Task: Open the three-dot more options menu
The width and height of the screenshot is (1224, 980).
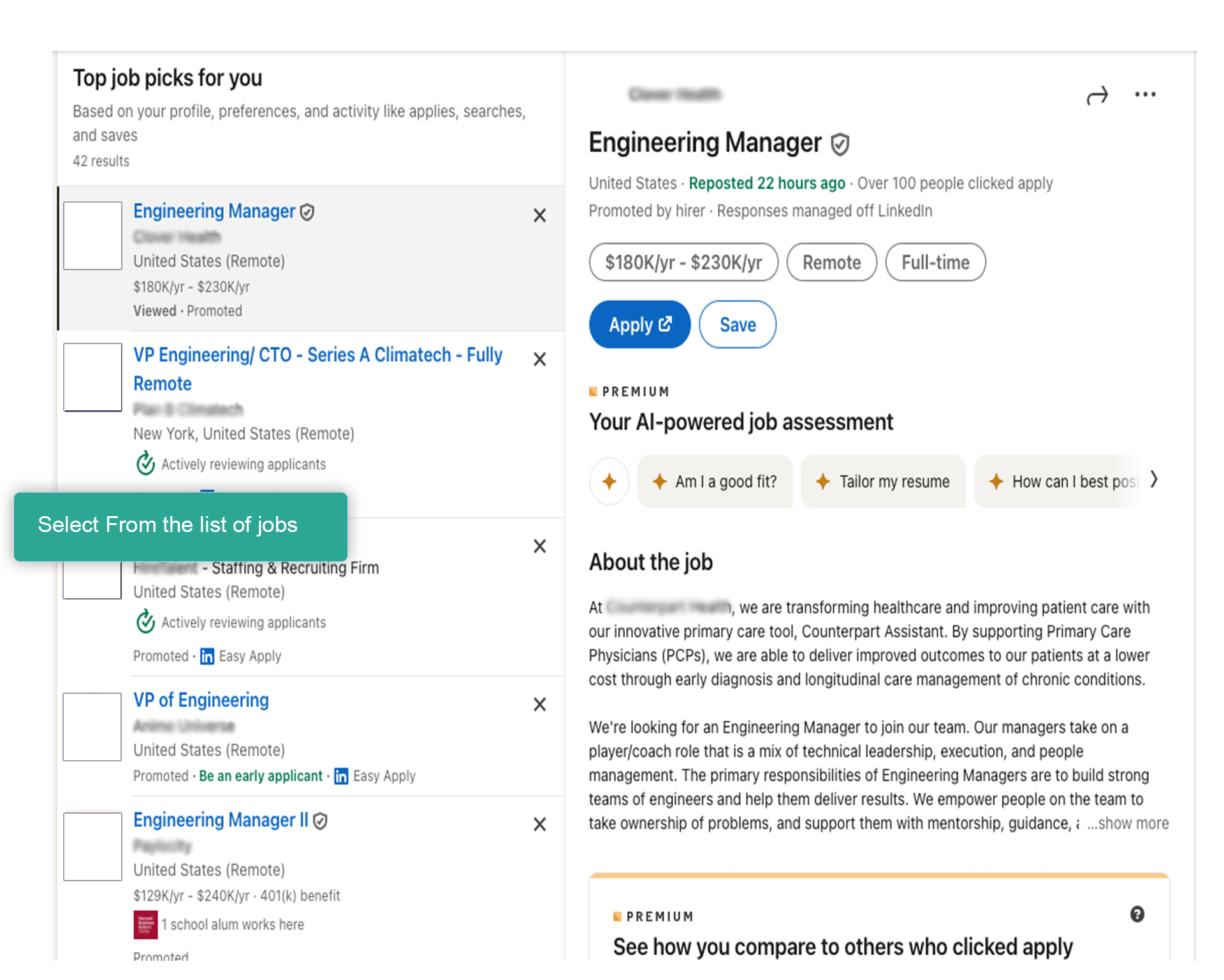Action: 1145,95
